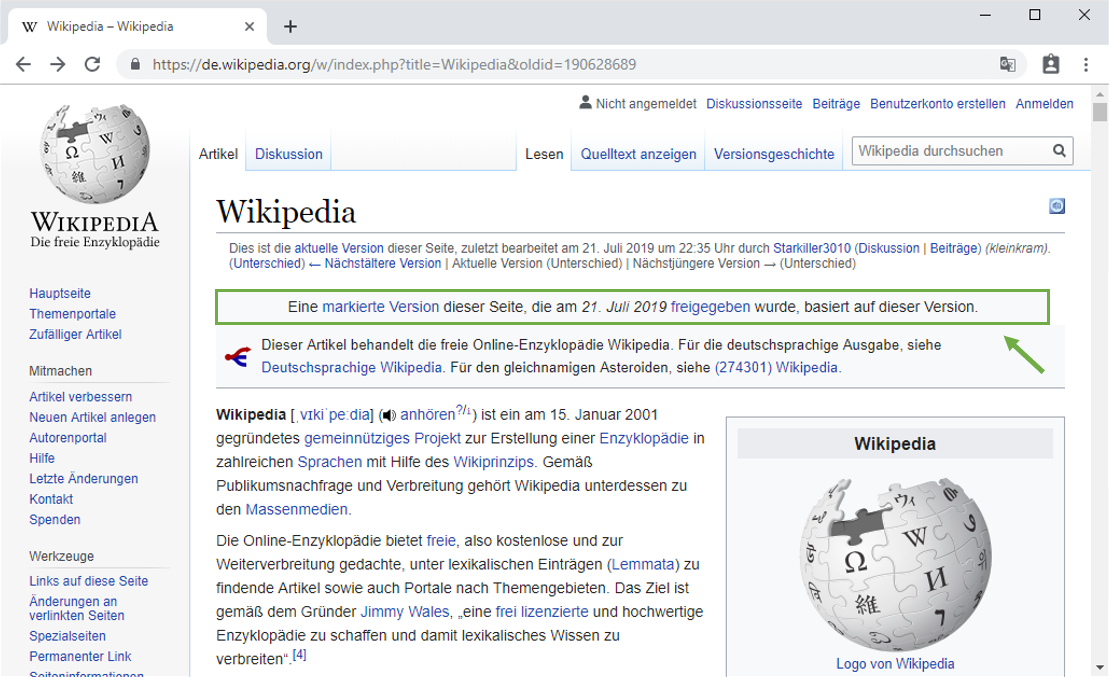Go forward with the browser forward arrow
The width and height of the screenshot is (1109, 677).
[x=57, y=64]
